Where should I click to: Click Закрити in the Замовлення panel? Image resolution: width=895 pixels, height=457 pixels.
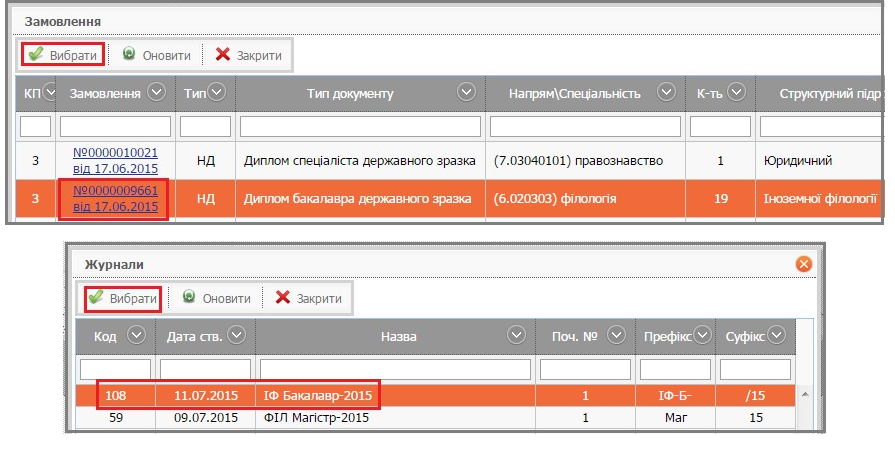(x=248, y=55)
